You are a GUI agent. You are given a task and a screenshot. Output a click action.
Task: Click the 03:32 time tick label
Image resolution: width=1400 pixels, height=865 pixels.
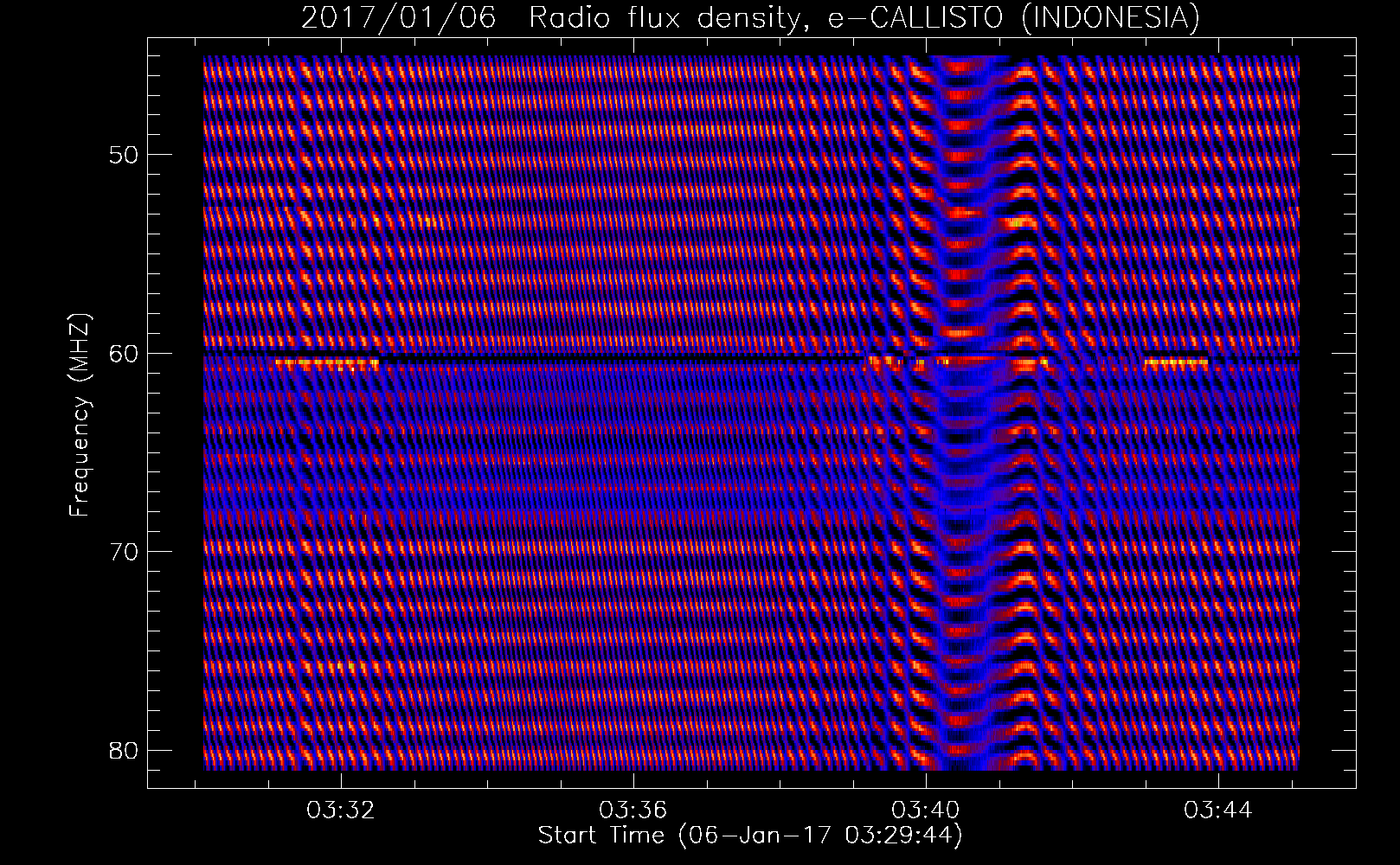point(342,811)
